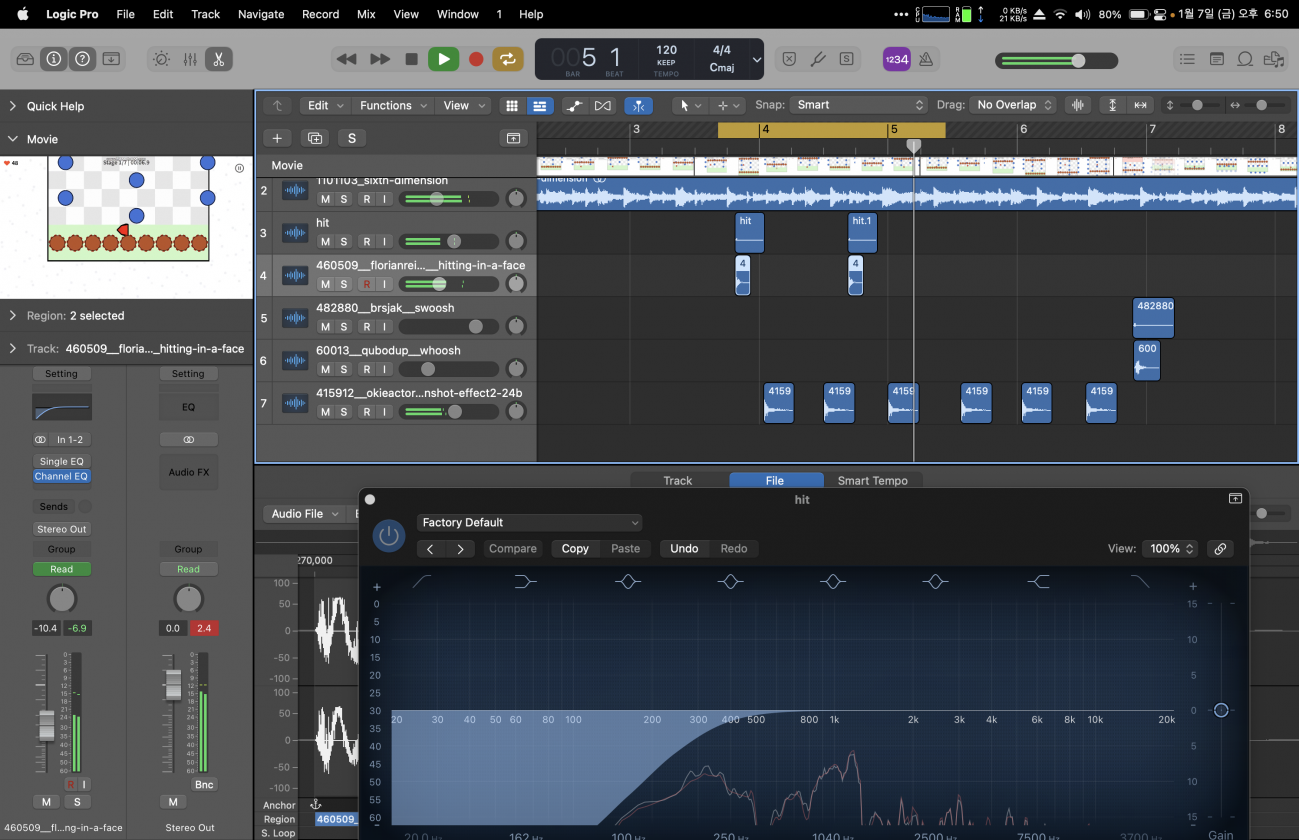1299x840 pixels.
Task: Open the left-click pointer tool menu
Action: 690,105
